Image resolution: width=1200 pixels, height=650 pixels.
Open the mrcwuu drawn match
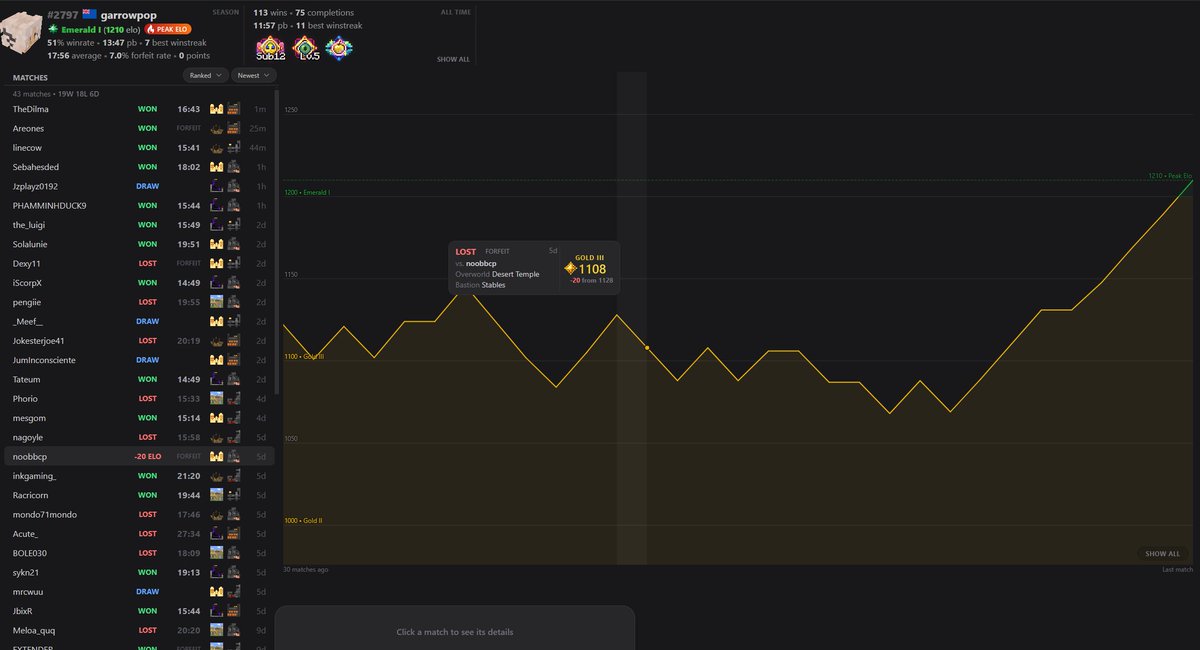pos(139,592)
